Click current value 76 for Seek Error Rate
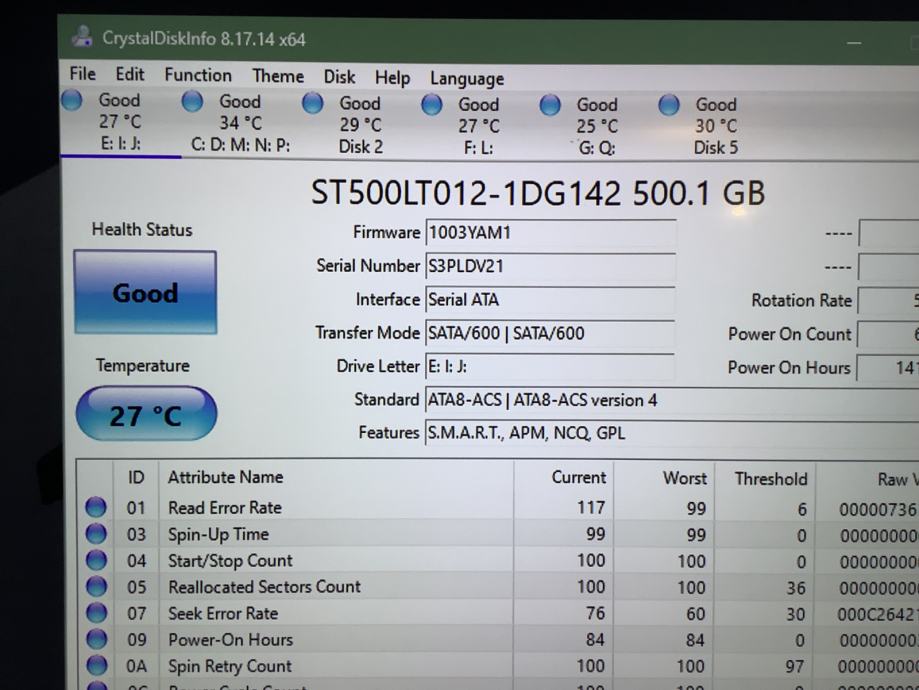Viewport: 919px width, 690px height. click(595, 613)
